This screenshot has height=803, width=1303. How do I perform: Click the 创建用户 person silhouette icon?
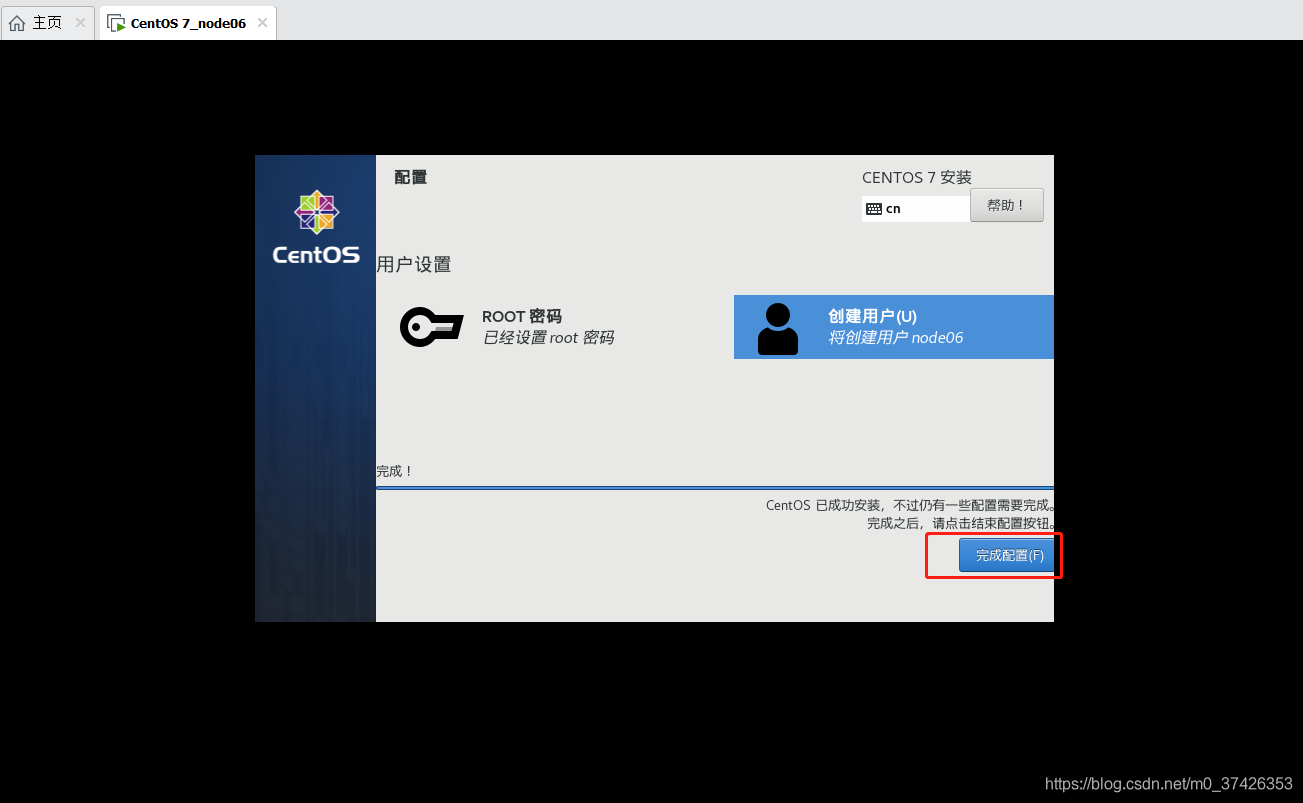(778, 329)
